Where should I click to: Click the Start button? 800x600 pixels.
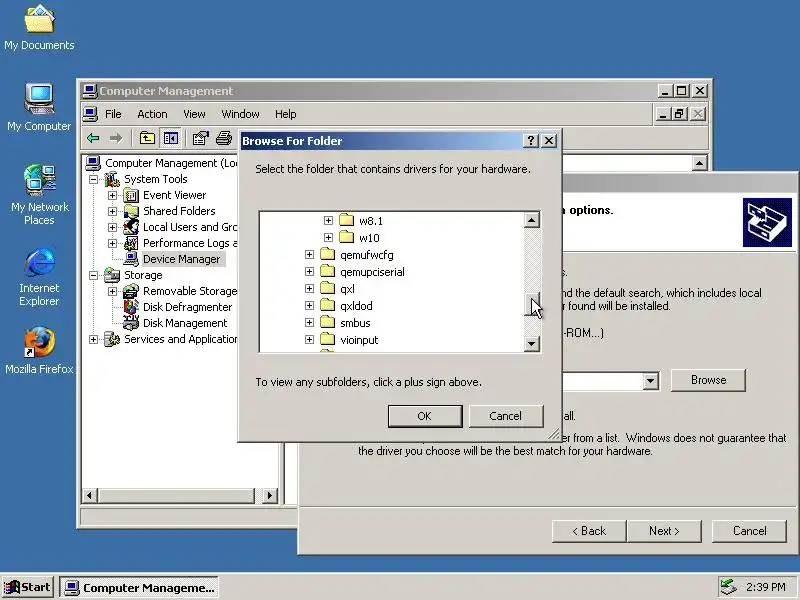click(x=28, y=587)
